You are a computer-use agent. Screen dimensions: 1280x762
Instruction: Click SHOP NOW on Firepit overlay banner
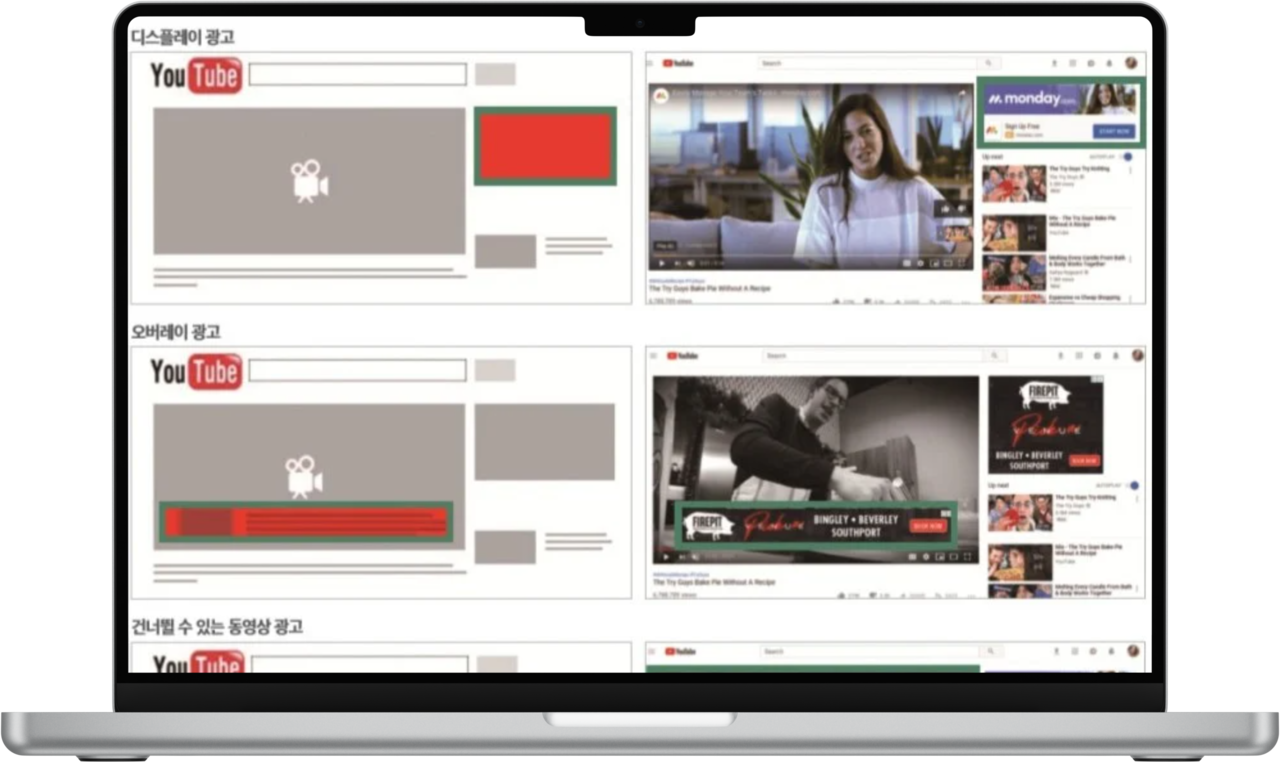[928, 526]
